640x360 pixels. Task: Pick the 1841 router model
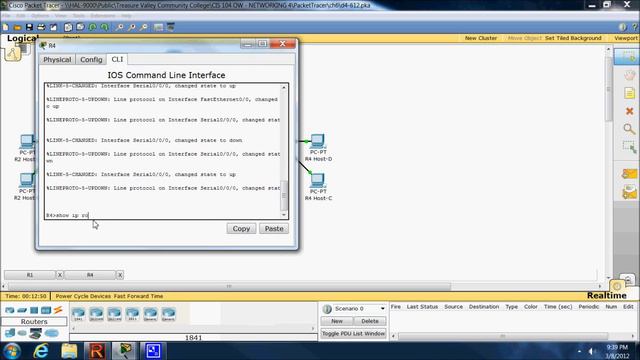click(78, 314)
